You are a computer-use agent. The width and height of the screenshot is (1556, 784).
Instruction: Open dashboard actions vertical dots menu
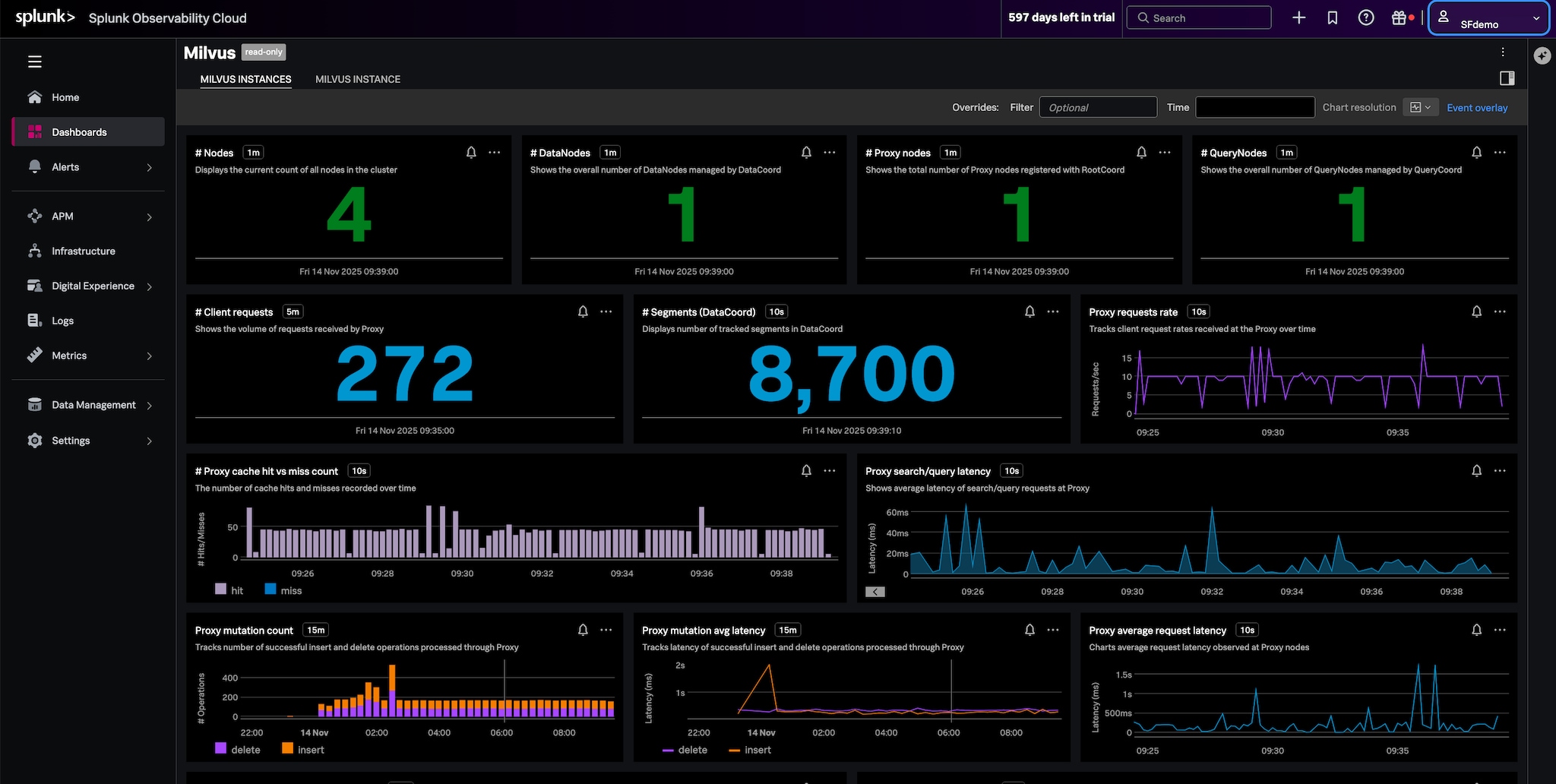coord(1502,52)
